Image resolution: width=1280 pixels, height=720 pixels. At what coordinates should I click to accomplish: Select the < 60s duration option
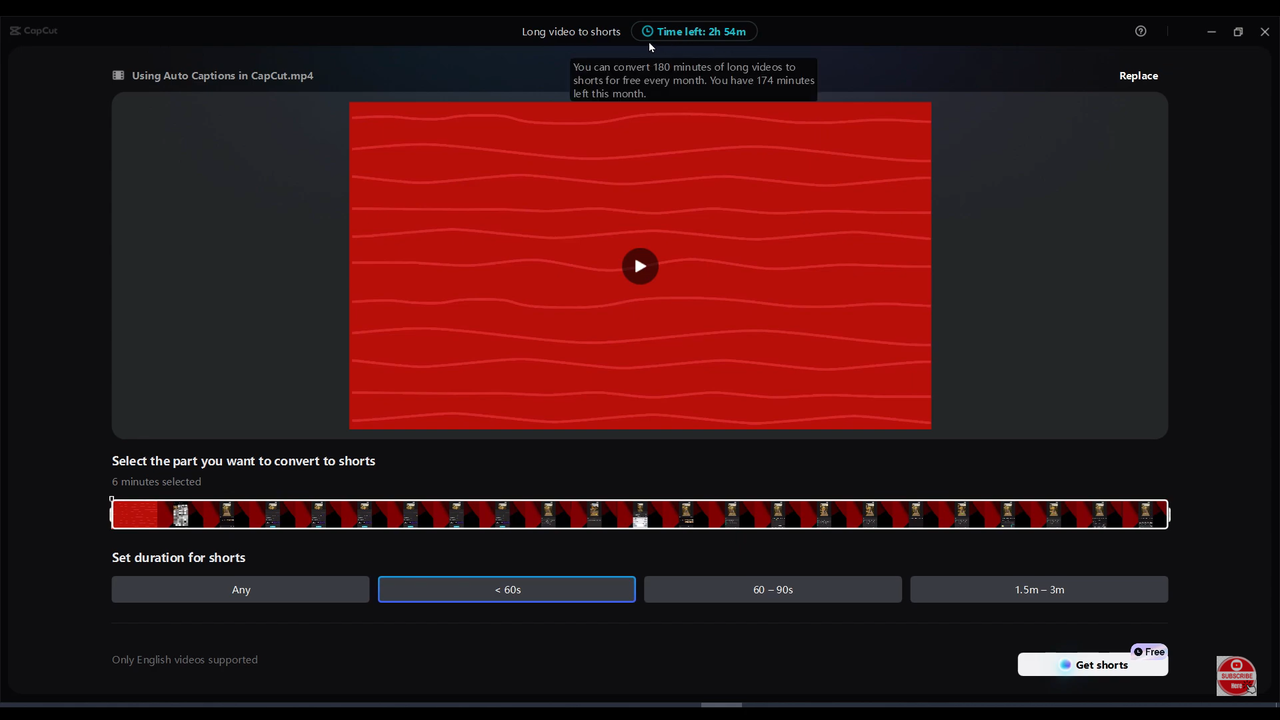click(x=506, y=589)
